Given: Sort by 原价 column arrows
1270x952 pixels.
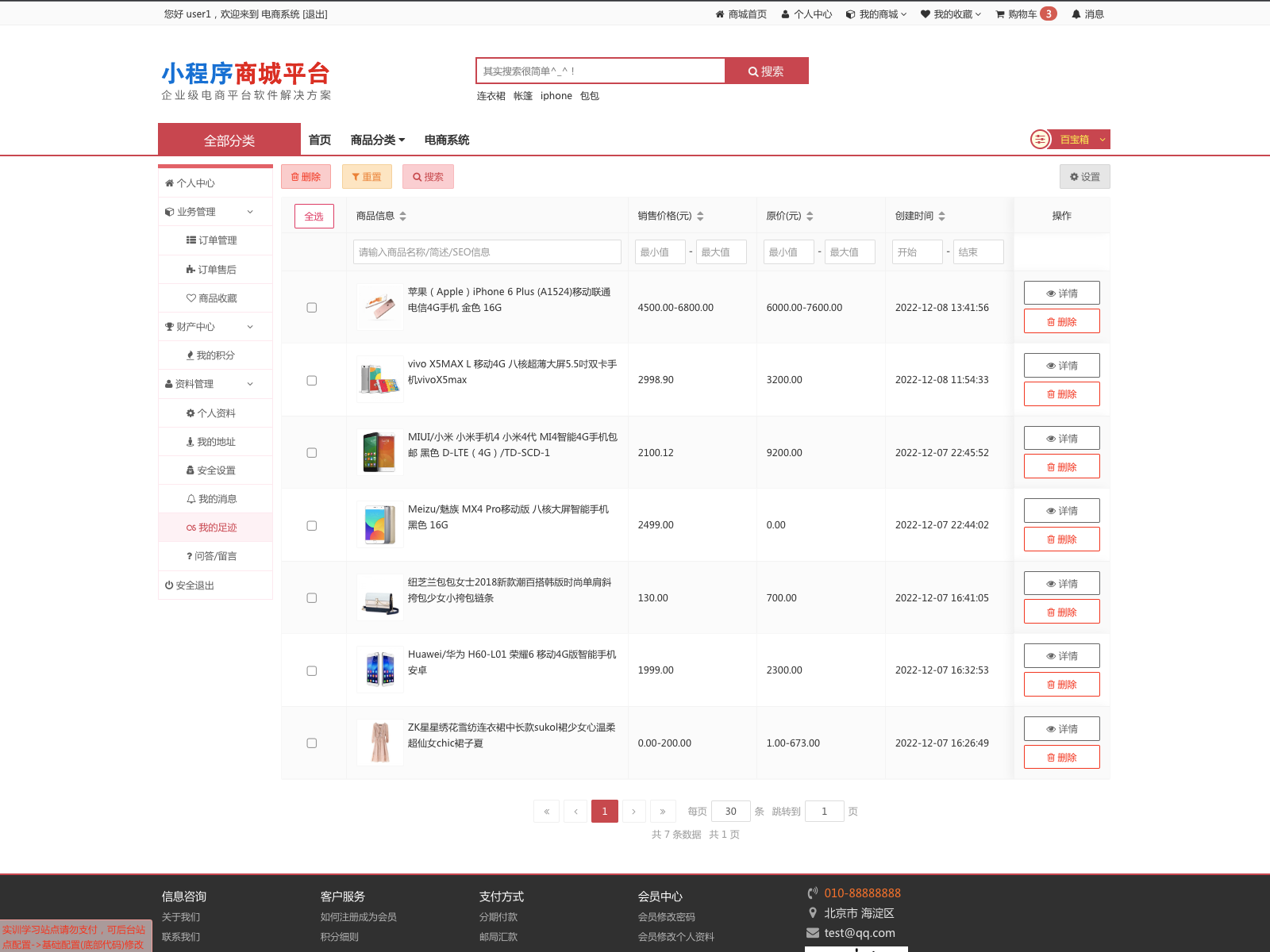Looking at the screenshot, I should click(x=810, y=216).
